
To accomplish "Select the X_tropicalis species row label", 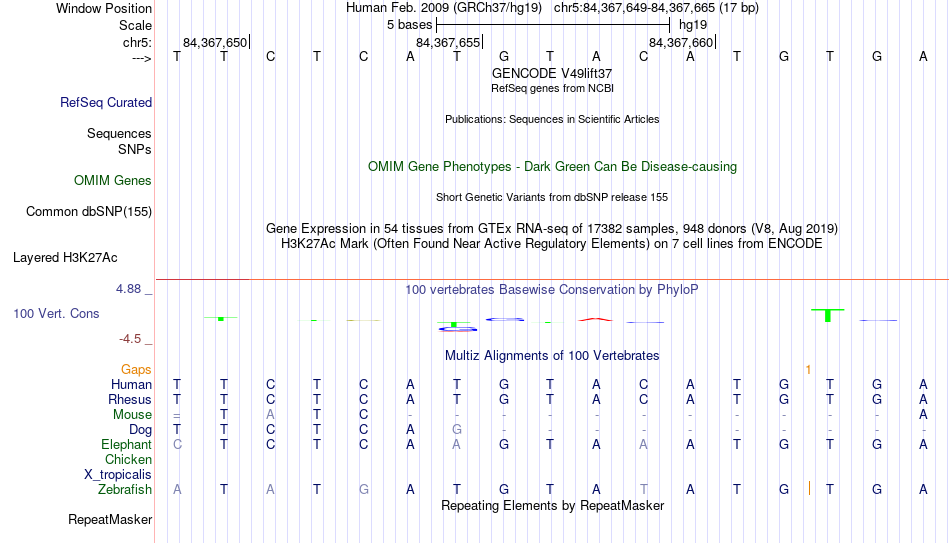I will pos(118,475).
